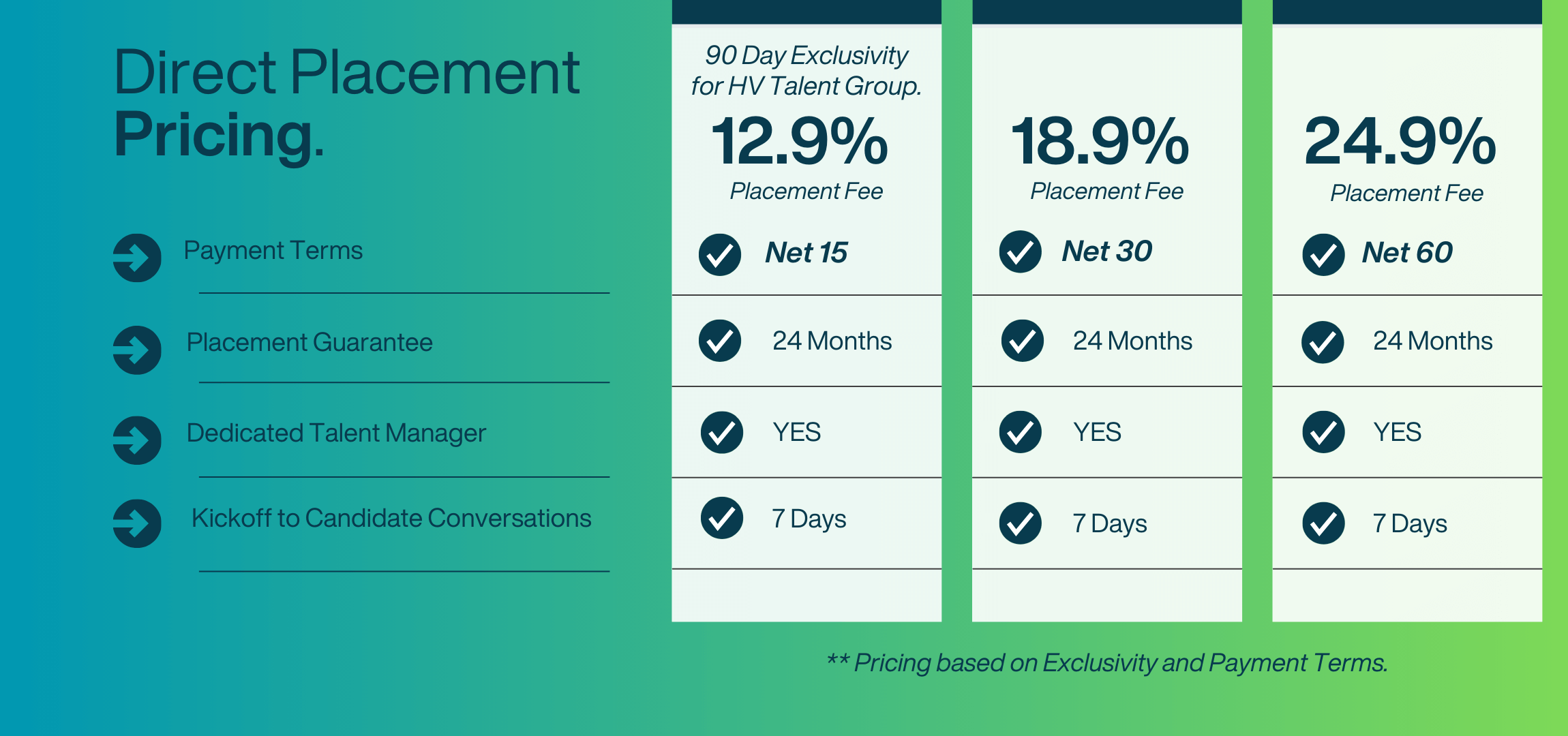Click the arrow icon beside Payment Terms
This screenshot has width=1568, height=736.
coord(137,258)
